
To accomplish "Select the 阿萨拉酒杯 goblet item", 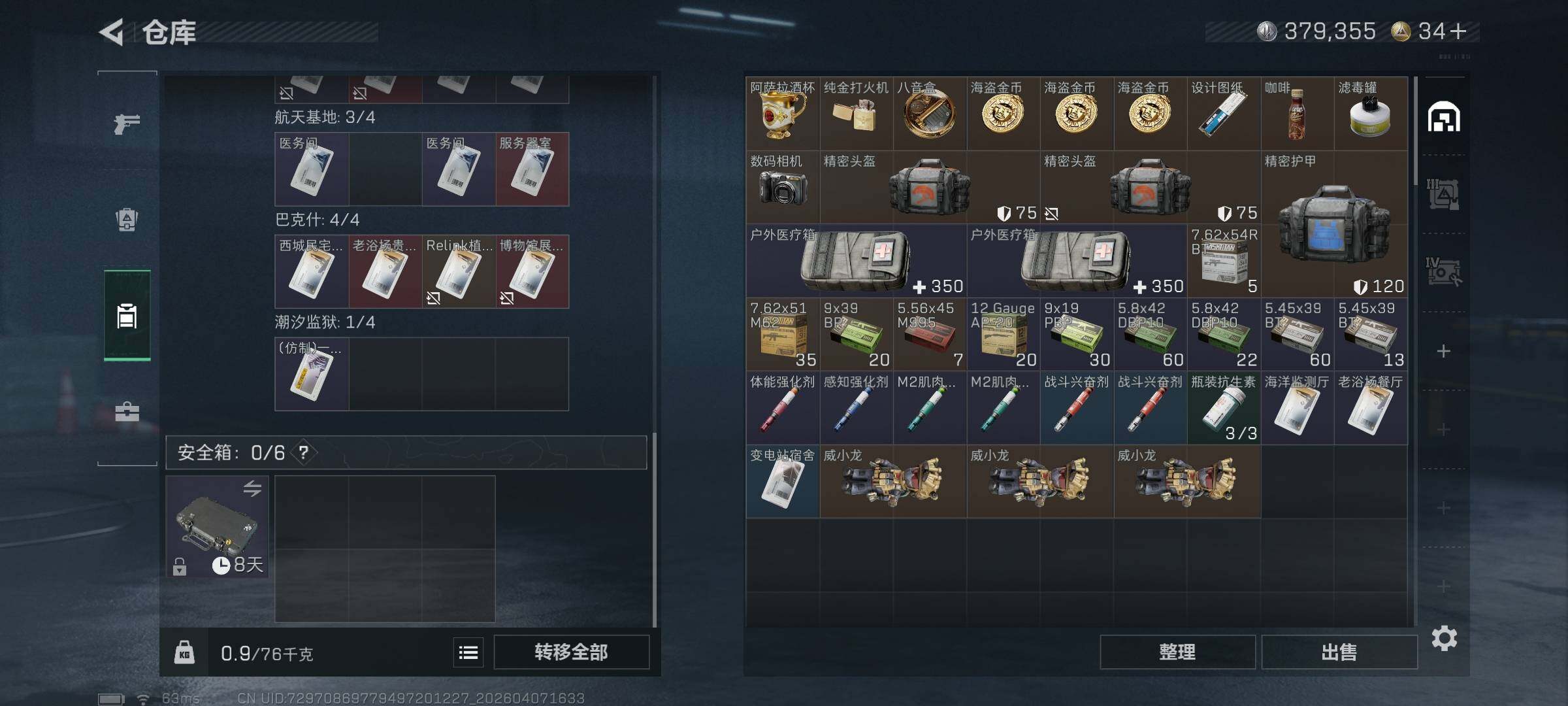I will pos(783,114).
